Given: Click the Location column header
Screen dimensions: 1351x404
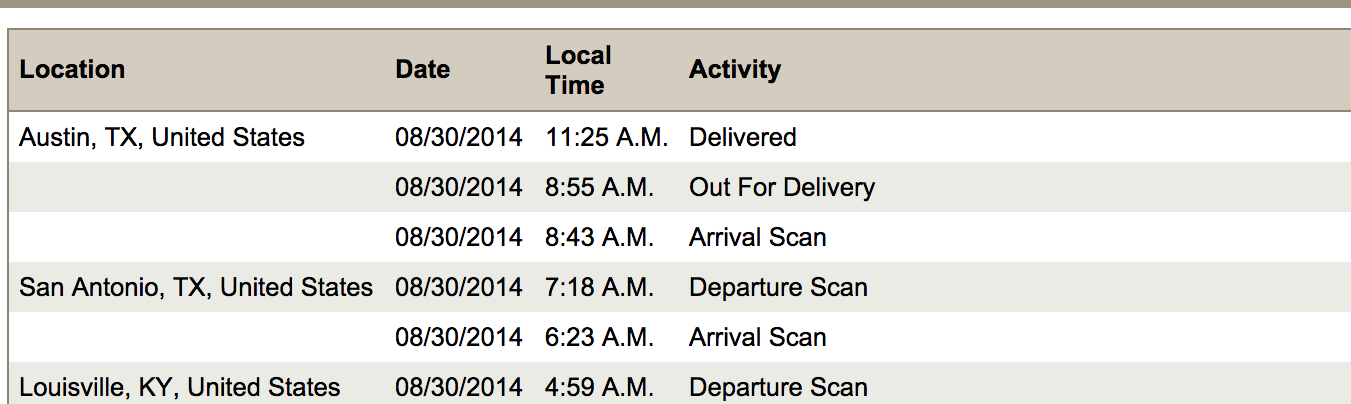Looking at the screenshot, I should click(72, 70).
